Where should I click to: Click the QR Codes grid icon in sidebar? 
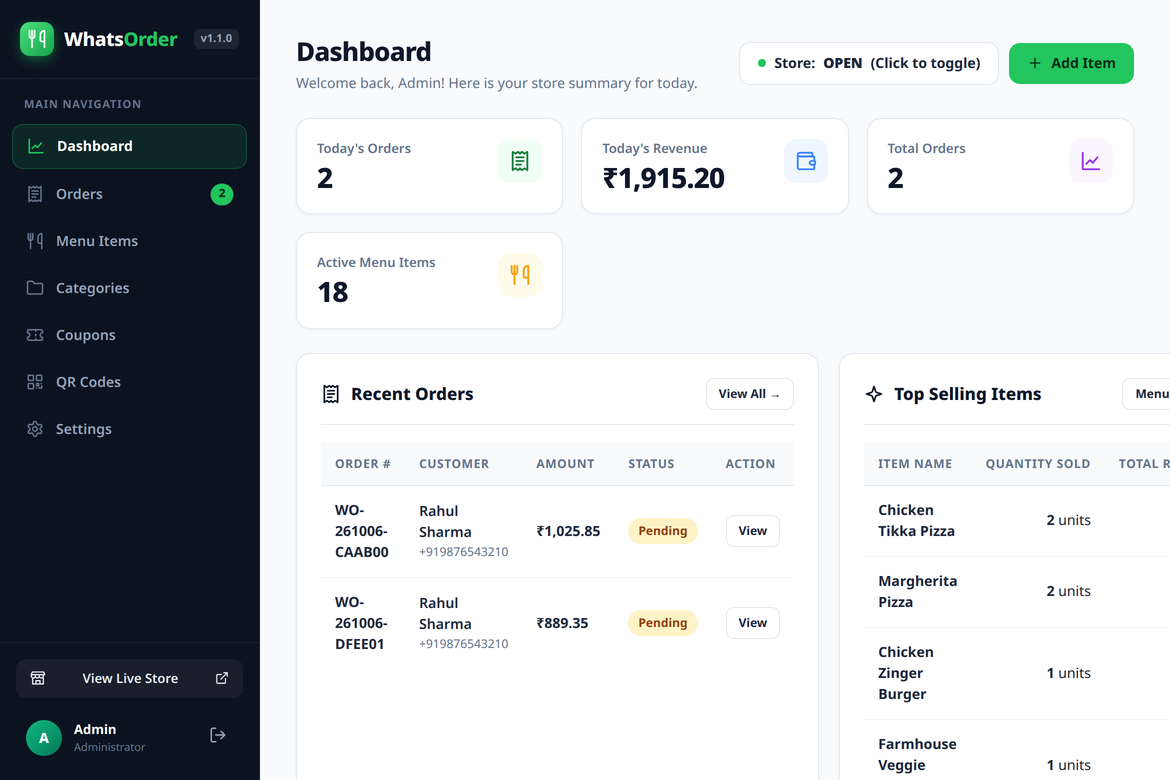[x=35, y=381]
